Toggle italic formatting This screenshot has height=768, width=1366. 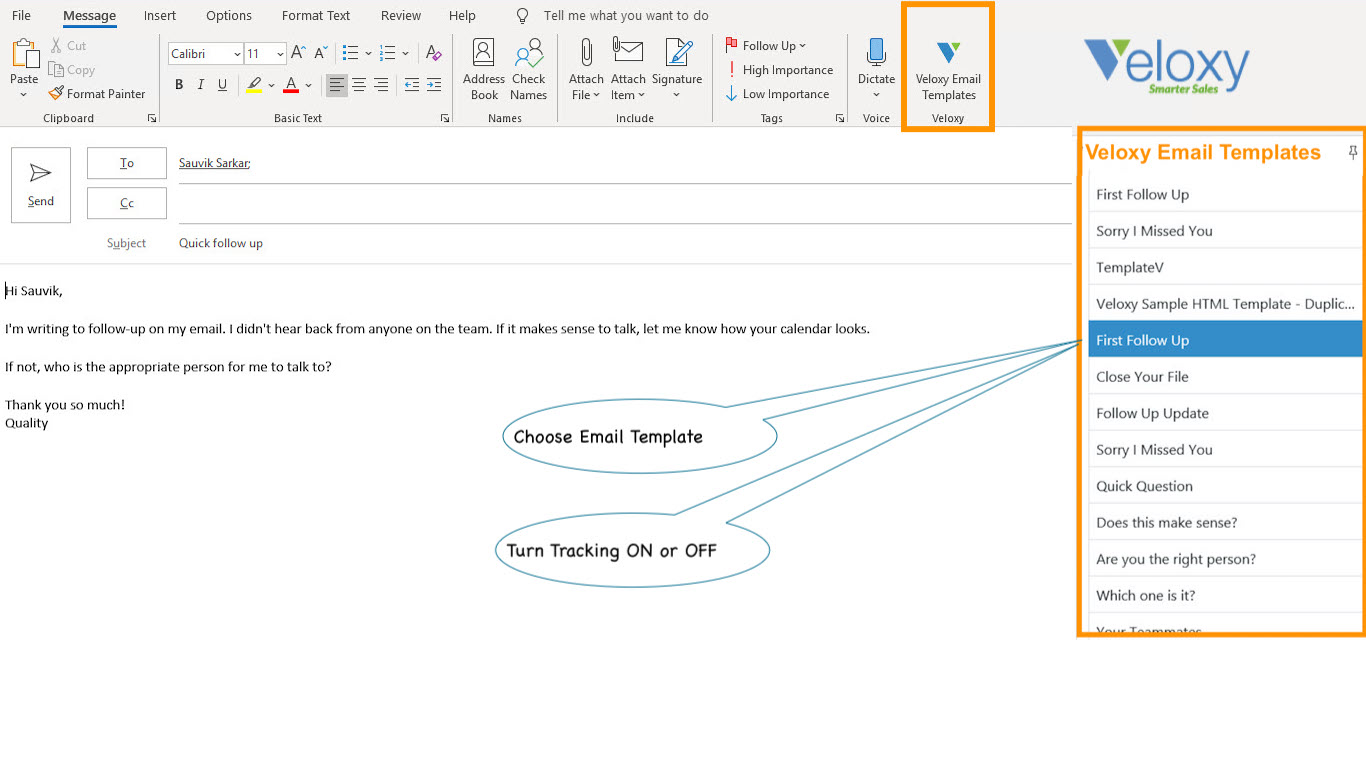[201, 85]
